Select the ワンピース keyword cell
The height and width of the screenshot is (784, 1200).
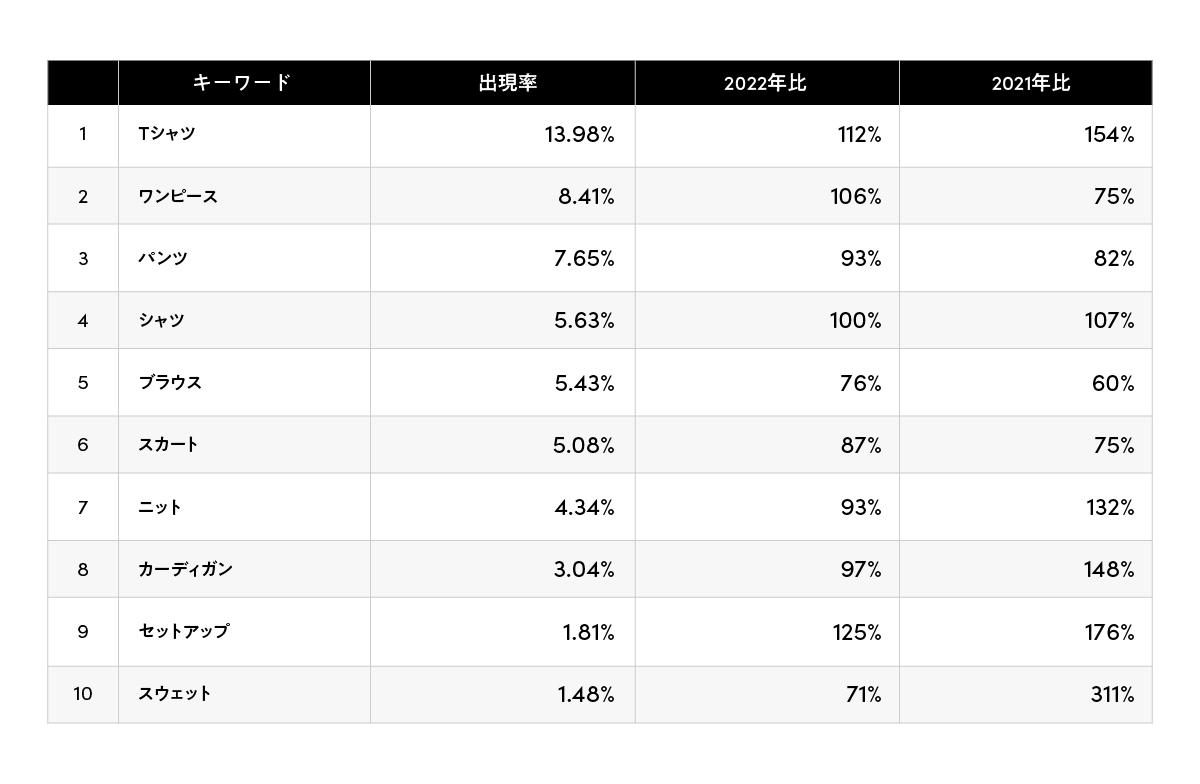[x=178, y=196]
